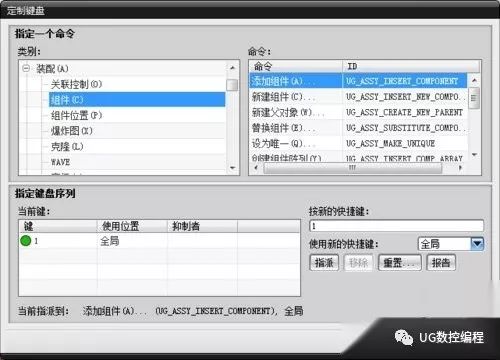
Task: Click the new shortcut key input field
Action: coord(396,226)
